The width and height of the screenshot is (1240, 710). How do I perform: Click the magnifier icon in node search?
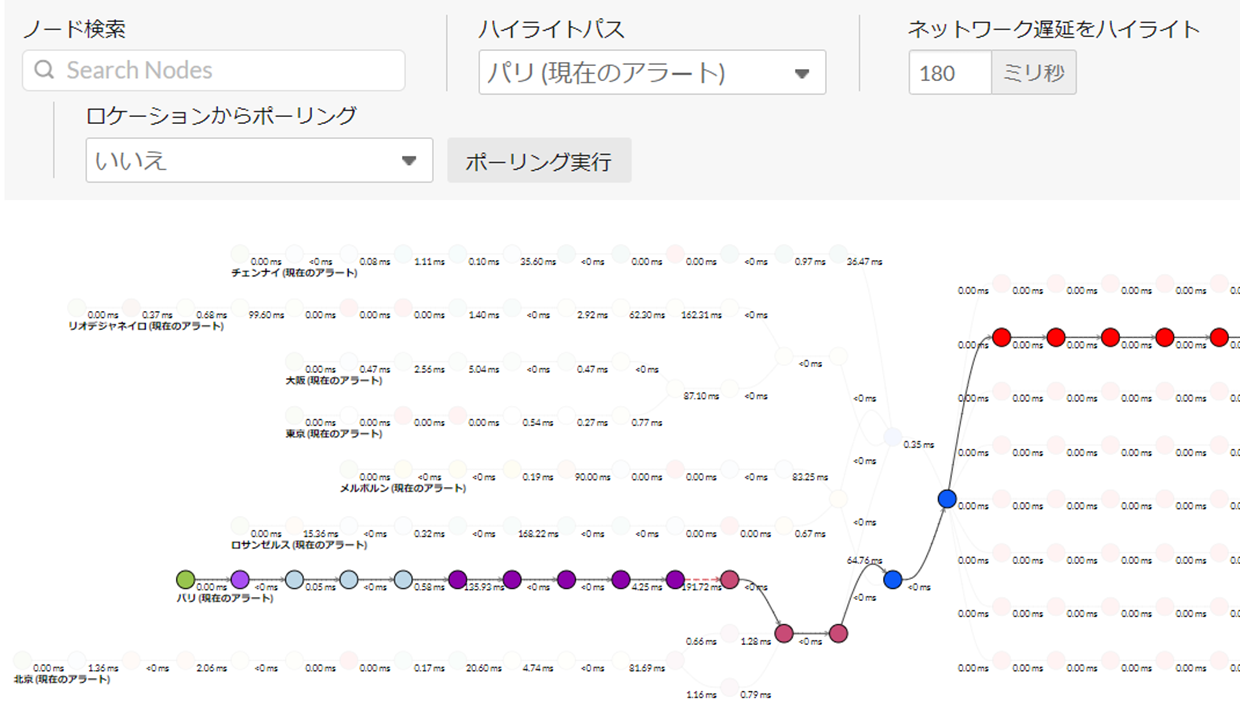(x=44, y=71)
